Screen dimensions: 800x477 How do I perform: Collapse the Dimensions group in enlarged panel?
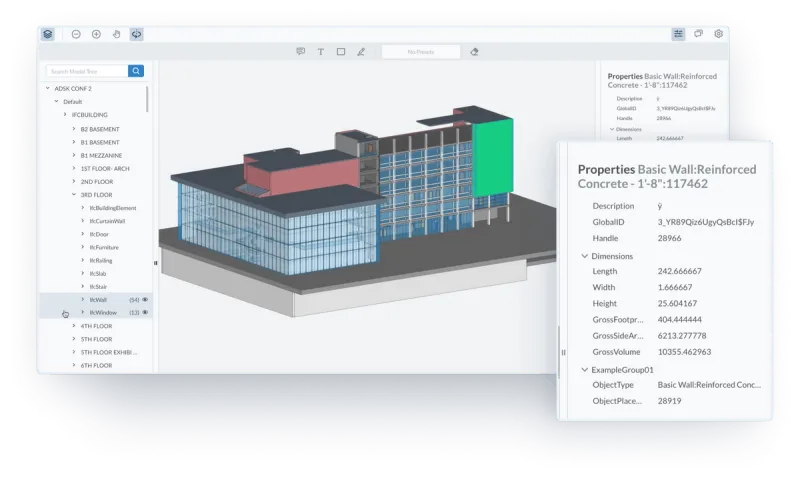(x=585, y=256)
